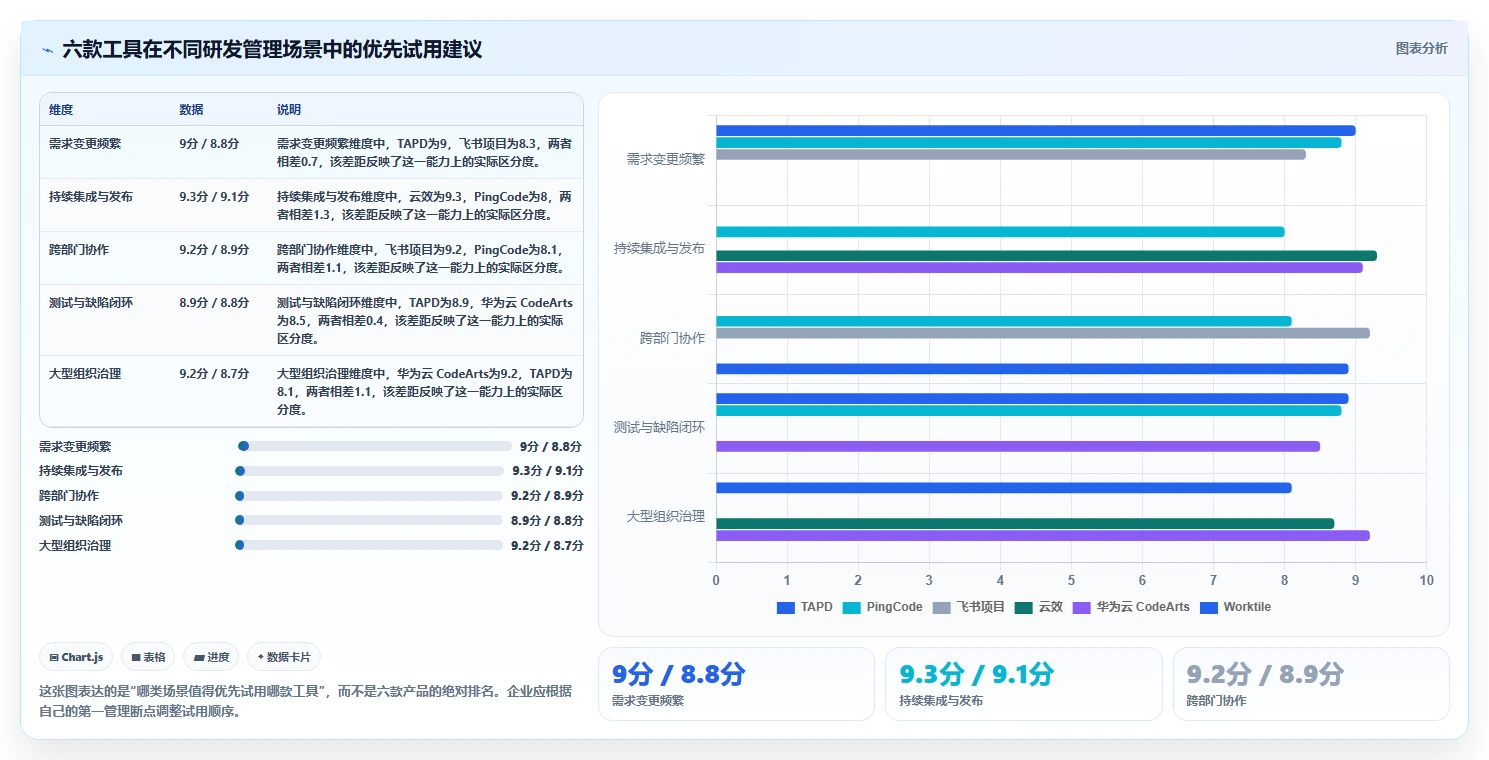
Task: Toggle the Worktile legend color swatch
Action: 1208,607
